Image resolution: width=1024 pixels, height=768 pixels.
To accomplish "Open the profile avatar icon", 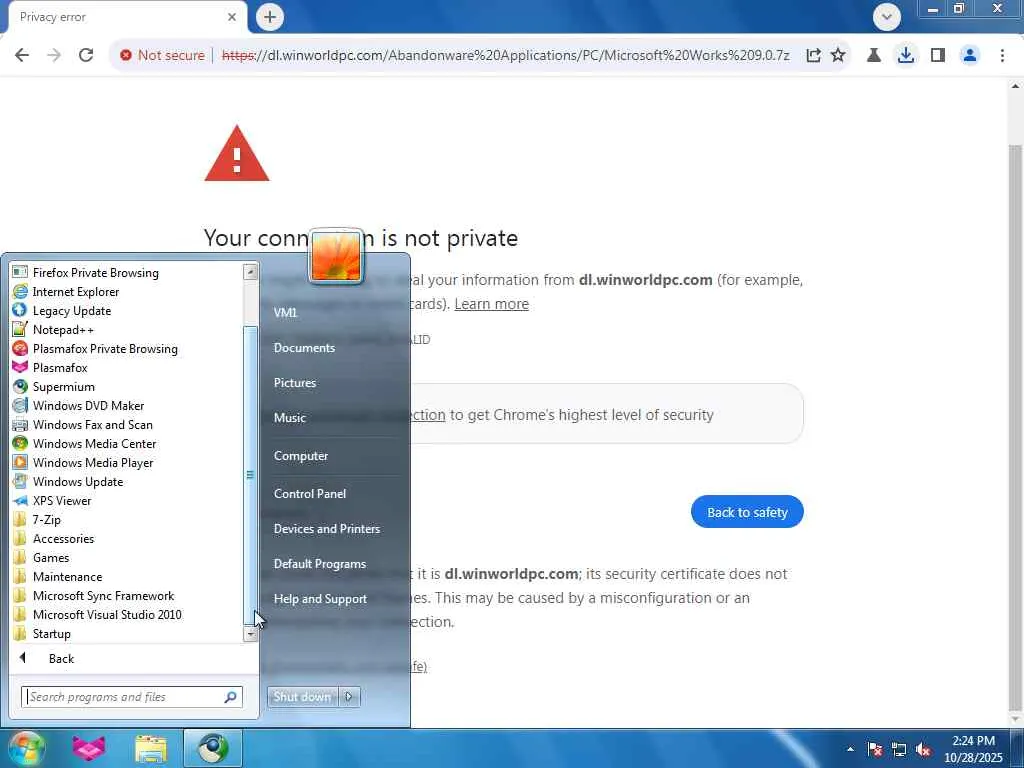I will coord(970,56).
